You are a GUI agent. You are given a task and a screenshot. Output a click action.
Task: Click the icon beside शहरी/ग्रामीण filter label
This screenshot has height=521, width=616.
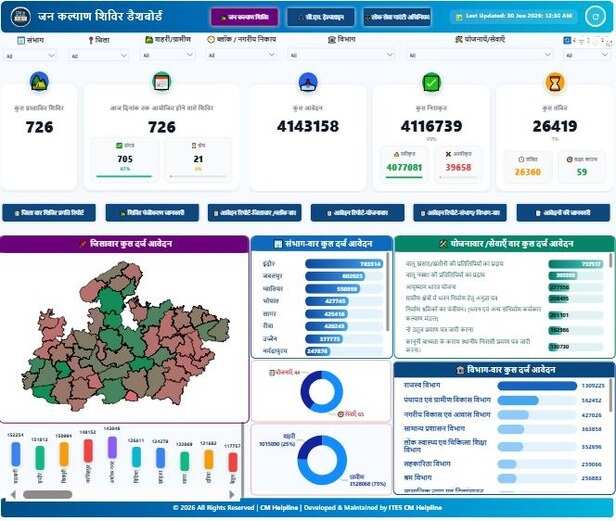pos(149,40)
